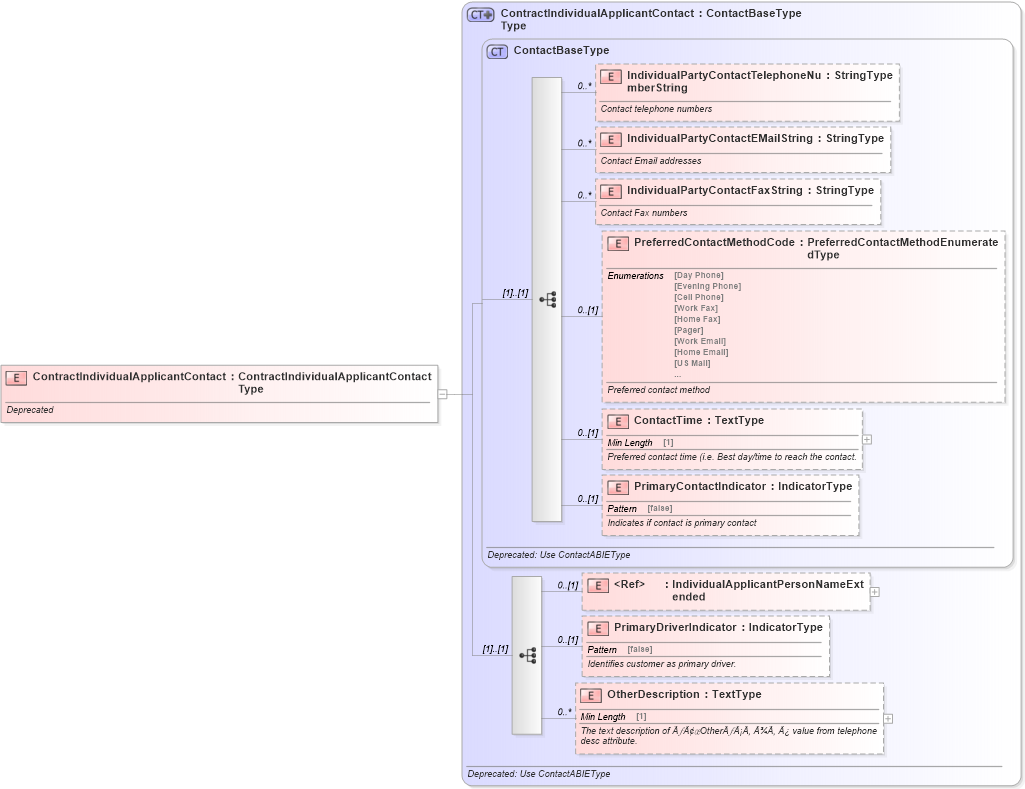
Task: Click the E icon on OtherDescription element
Action: (x=590, y=695)
